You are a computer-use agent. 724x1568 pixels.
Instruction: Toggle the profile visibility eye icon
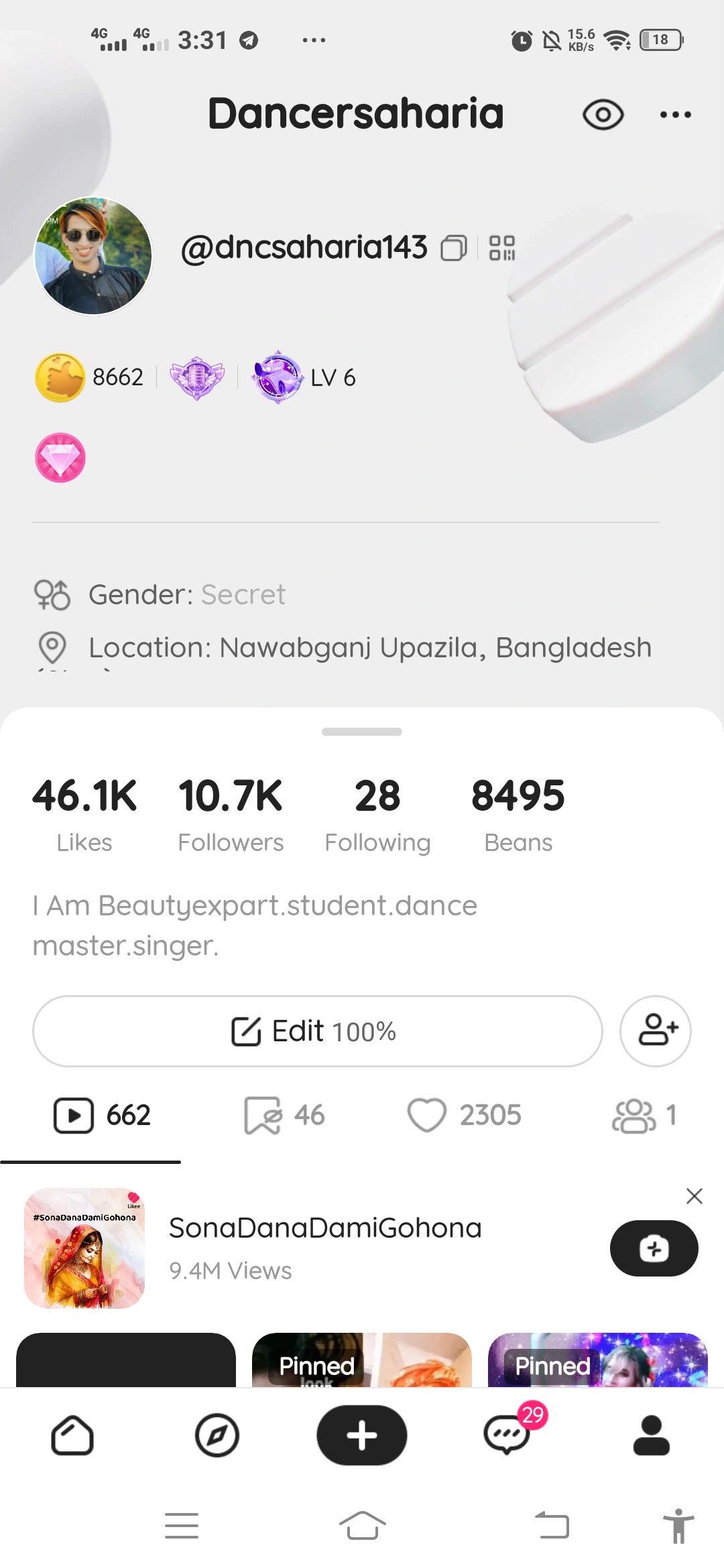tap(603, 115)
